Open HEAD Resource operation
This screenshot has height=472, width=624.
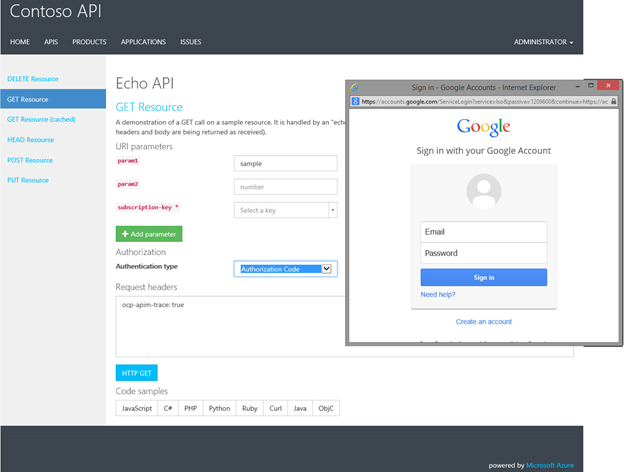point(30,140)
